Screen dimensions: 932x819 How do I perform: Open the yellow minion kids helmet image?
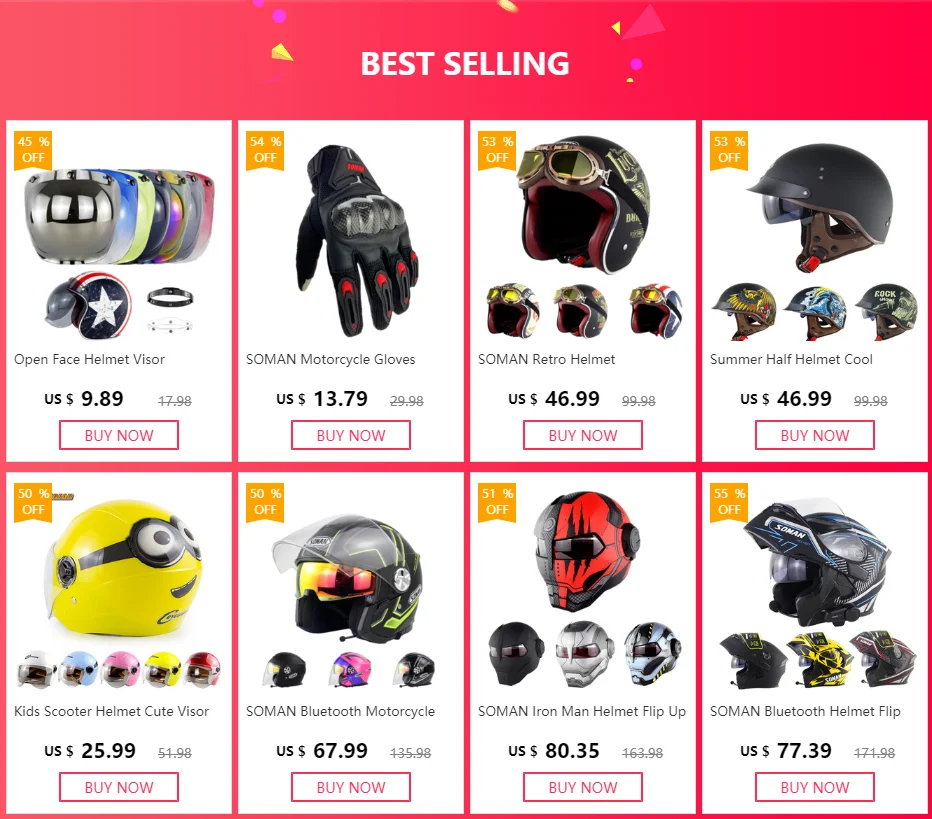click(x=124, y=569)
